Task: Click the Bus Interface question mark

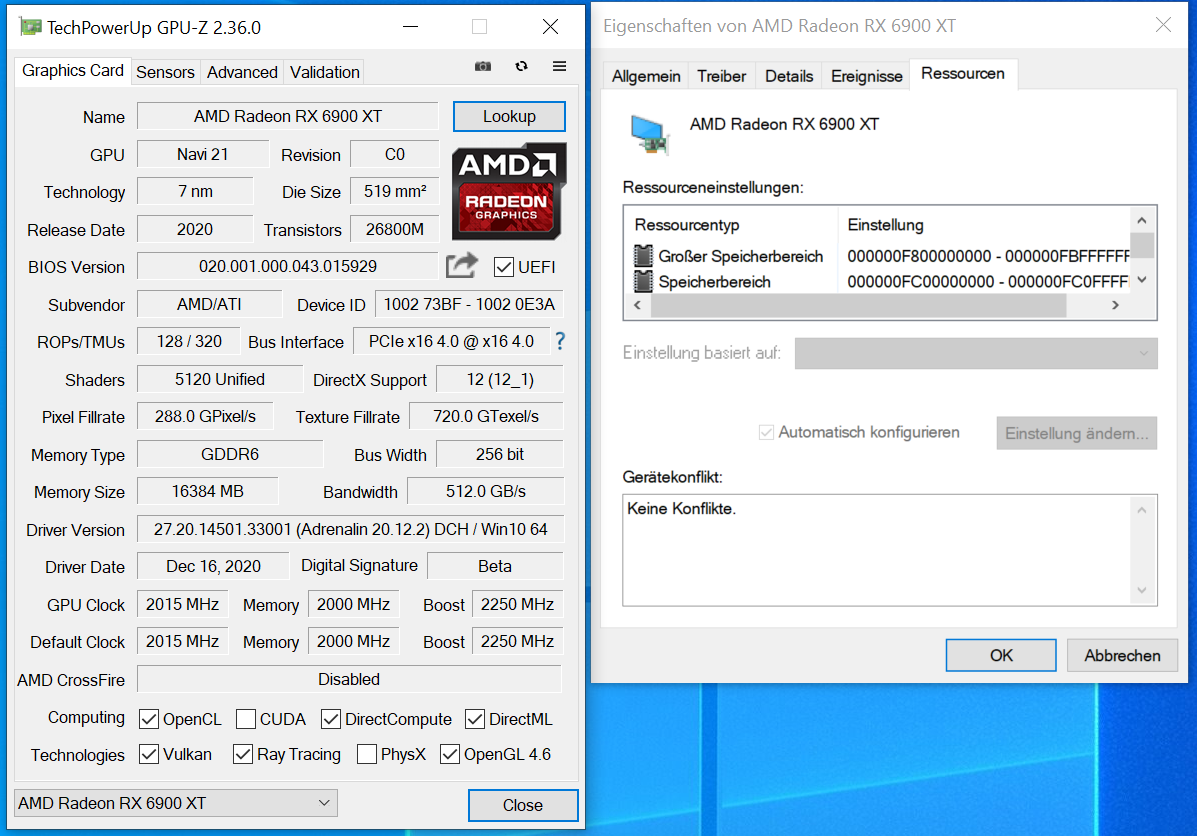Action: click(x=560, y=341)
